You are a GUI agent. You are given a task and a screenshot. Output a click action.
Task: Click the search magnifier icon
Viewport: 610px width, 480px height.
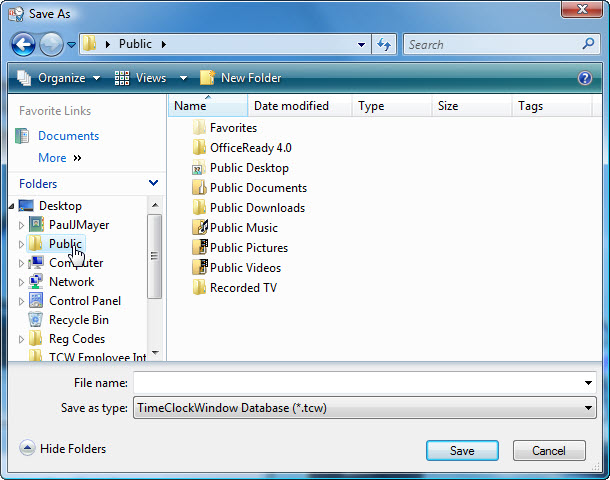click(588, 45)
